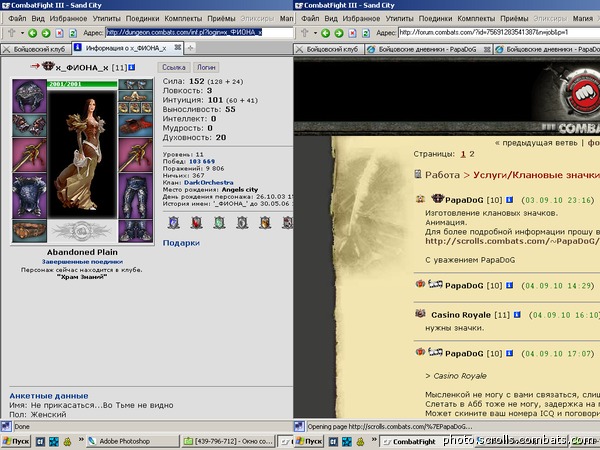The height and width of the screenshot is (450, 600).
Task: Expand the history dropdown in right toolbar
Action: [315, 33]
